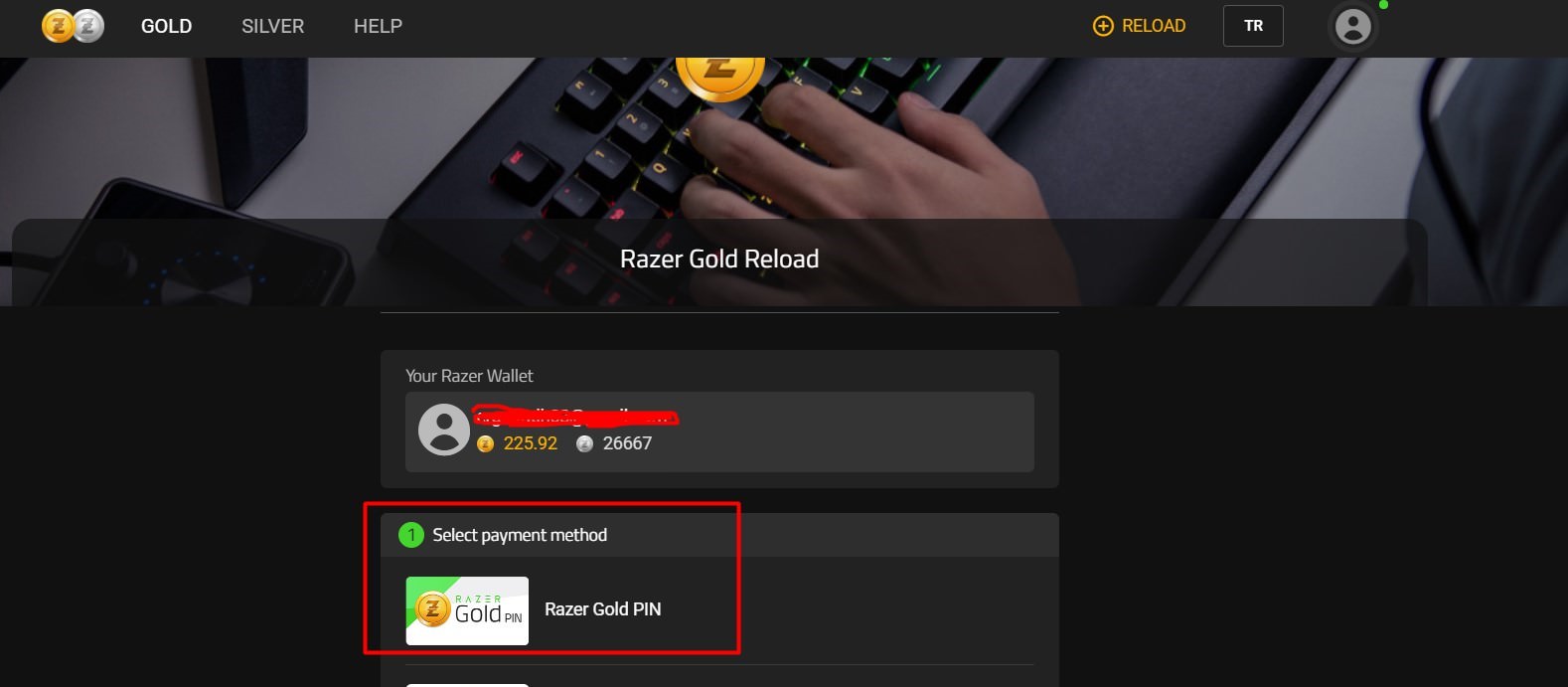This screenshot has height=687, width=1568.
Task: Click the green online status dot
Action: [x=1383, y=5]
